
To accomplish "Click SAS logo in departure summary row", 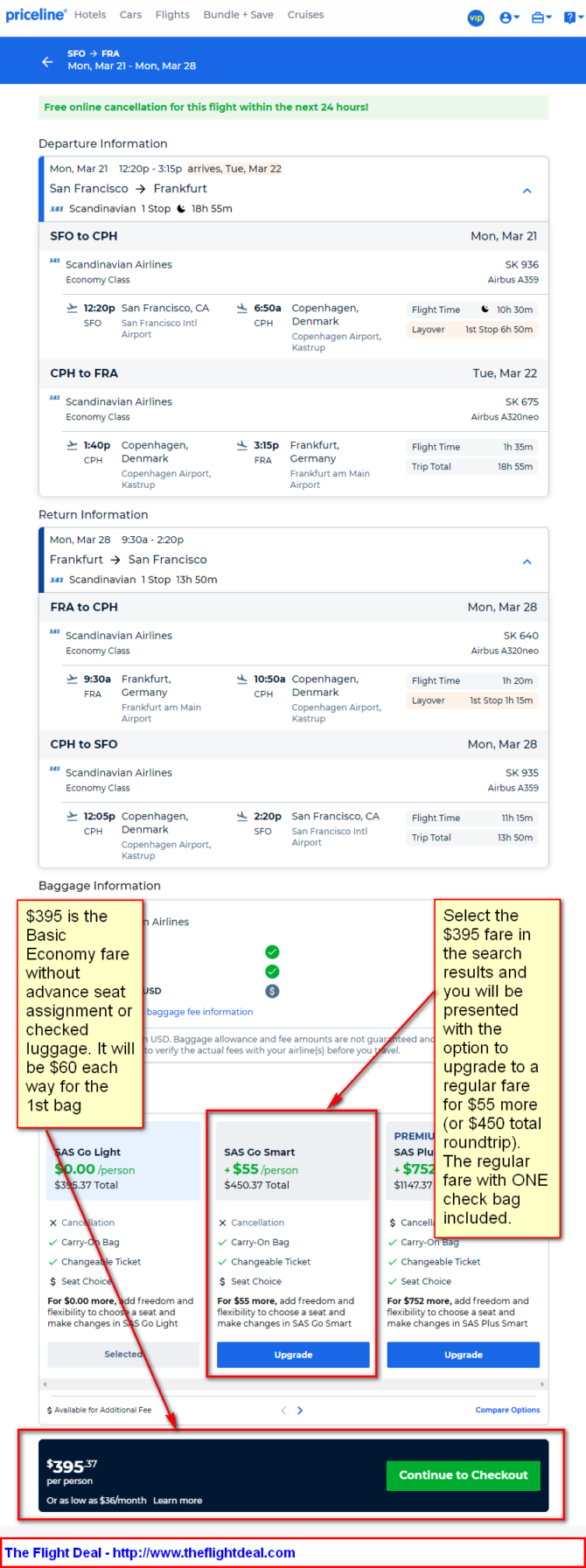I will (x=57, y=210).
